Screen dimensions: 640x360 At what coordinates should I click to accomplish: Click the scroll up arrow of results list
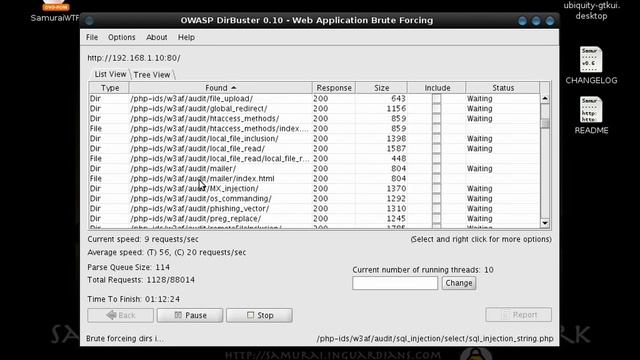click(x=545, y=99)
